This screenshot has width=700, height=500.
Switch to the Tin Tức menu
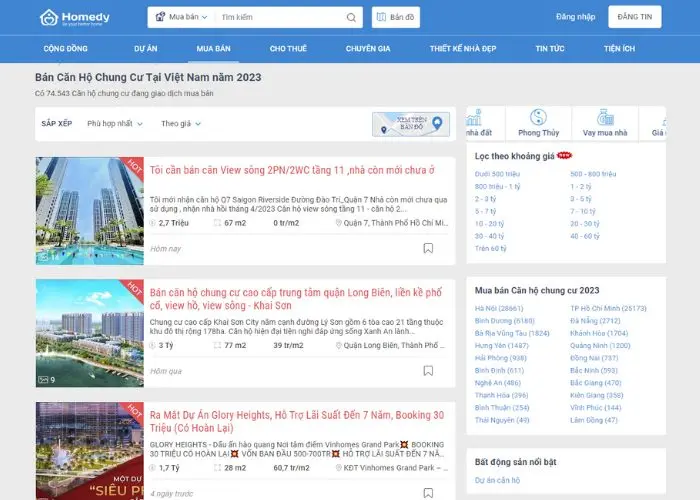(549, 48)
